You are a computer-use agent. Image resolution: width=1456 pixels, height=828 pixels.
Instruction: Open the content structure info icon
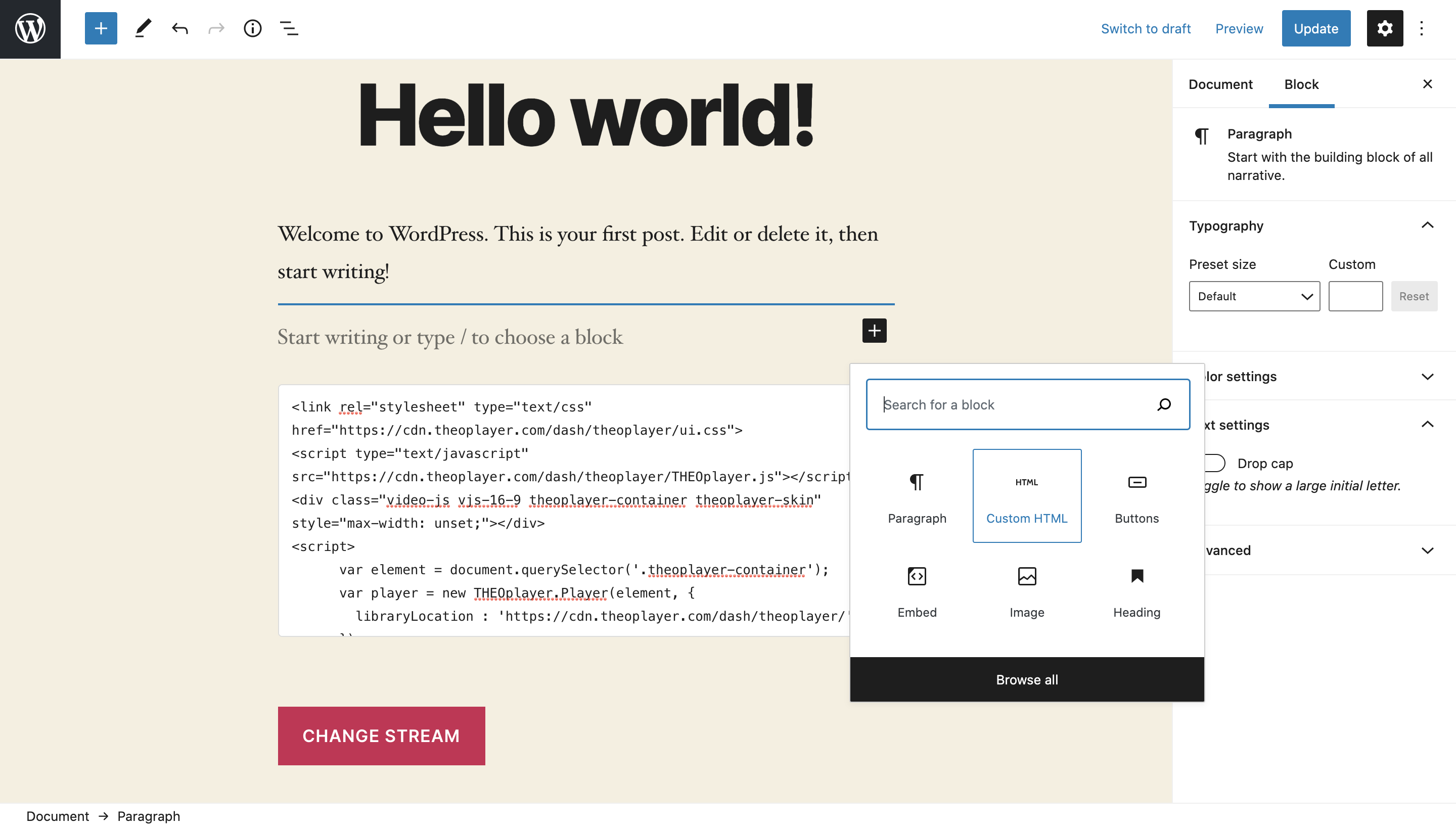click(x=253, y=28)
